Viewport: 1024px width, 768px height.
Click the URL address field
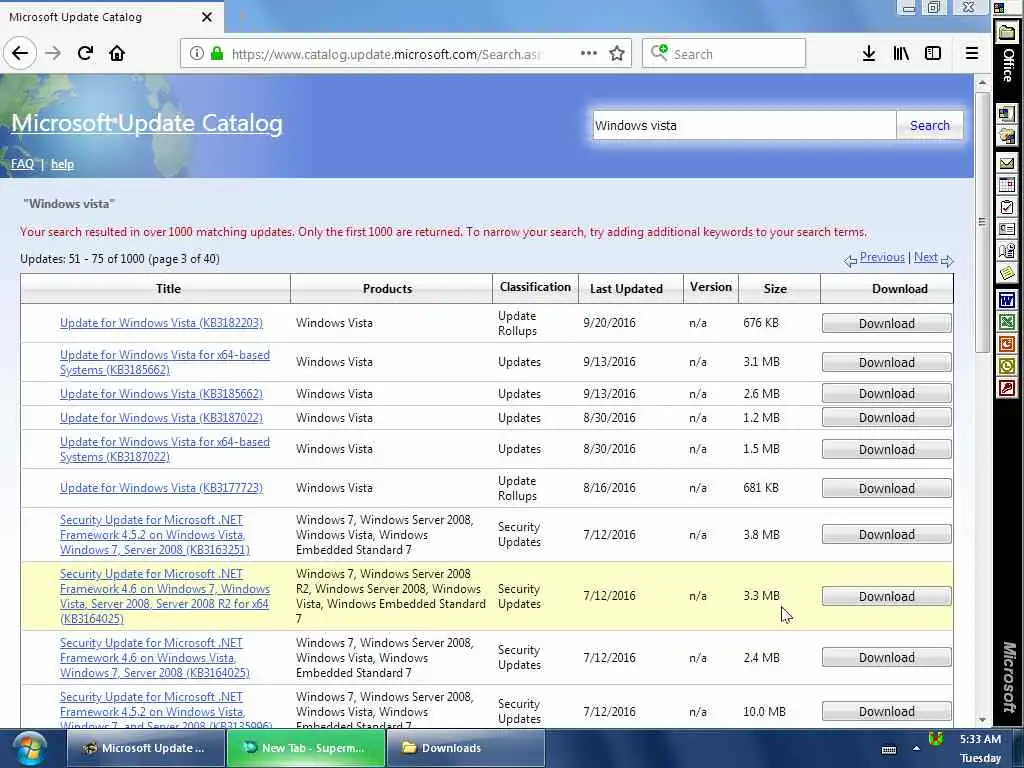(385, 54)
